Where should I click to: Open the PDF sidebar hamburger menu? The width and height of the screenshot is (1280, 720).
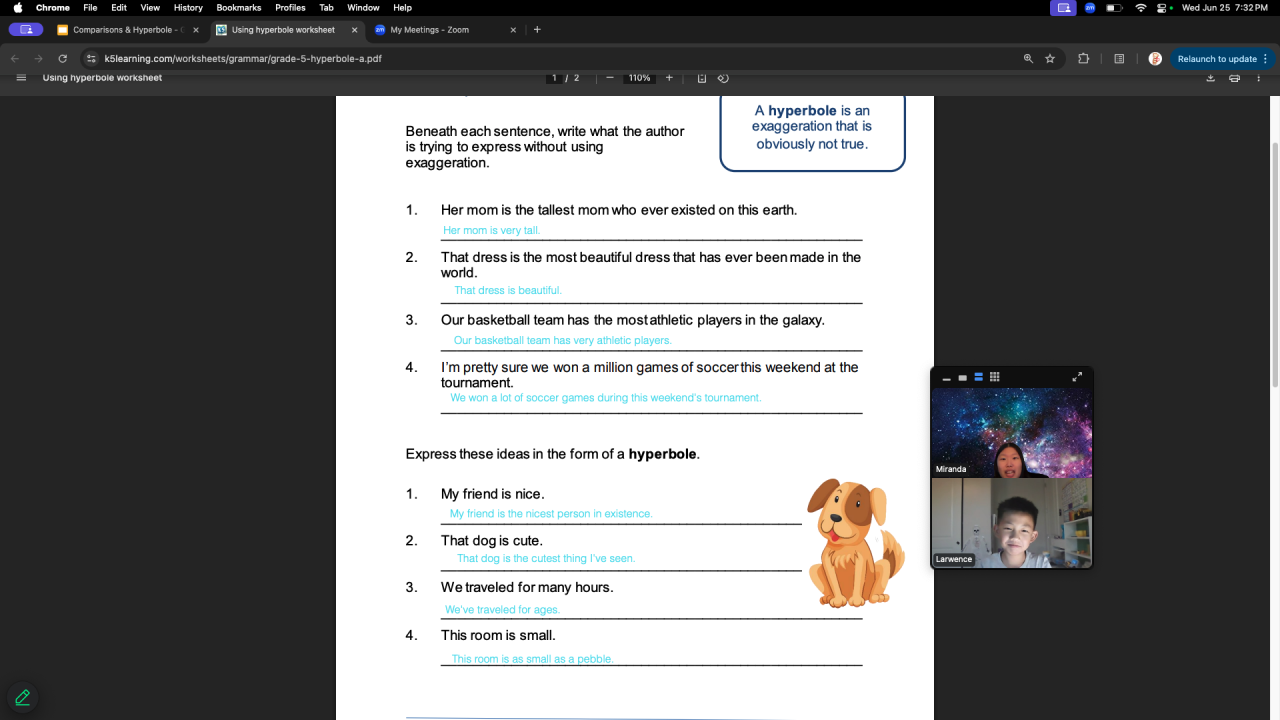21,78
